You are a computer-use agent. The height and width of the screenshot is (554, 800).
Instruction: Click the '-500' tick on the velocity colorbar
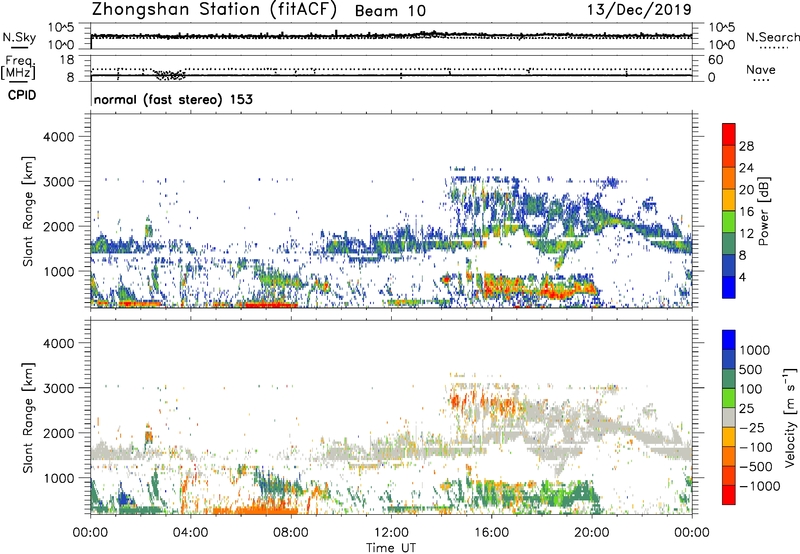point(756,467)
